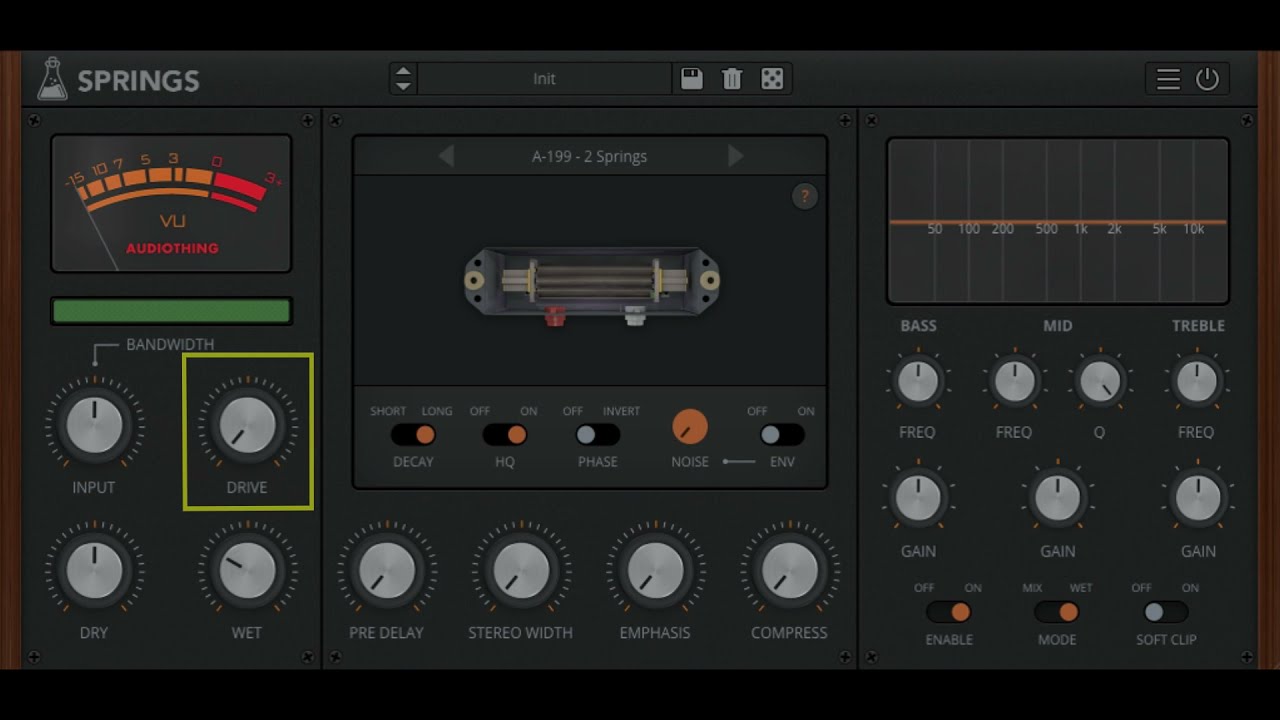Open the hamburger menu
The image size is (1280, 720).
1168,79
